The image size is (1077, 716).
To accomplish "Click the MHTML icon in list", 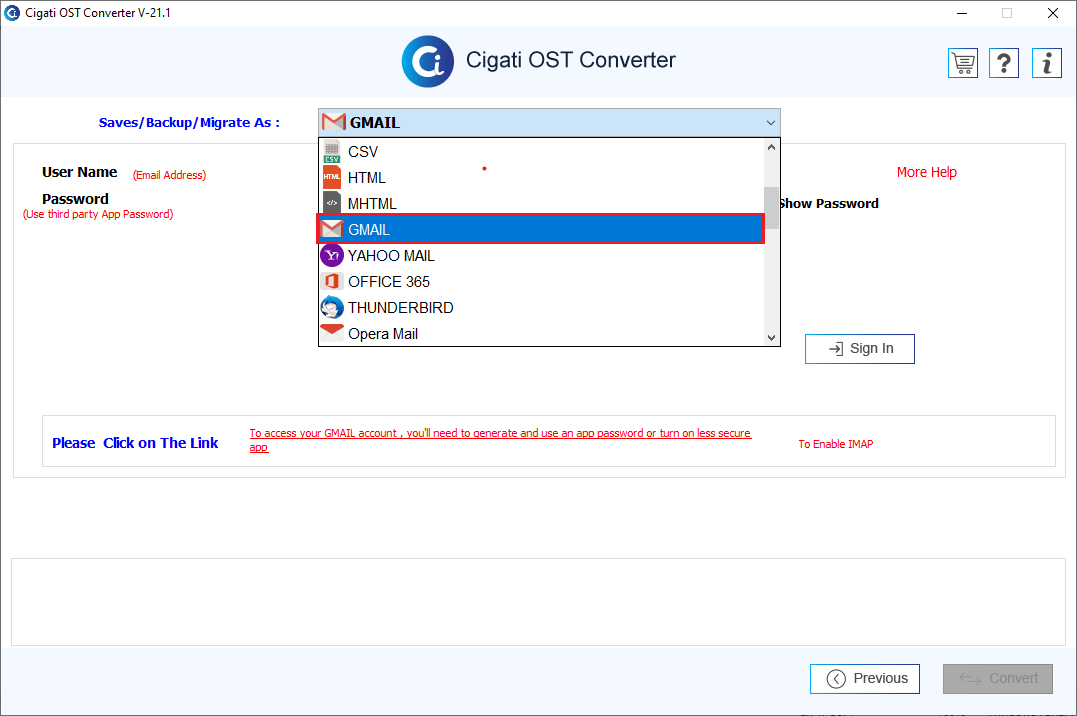I will [x=332, y=203].
